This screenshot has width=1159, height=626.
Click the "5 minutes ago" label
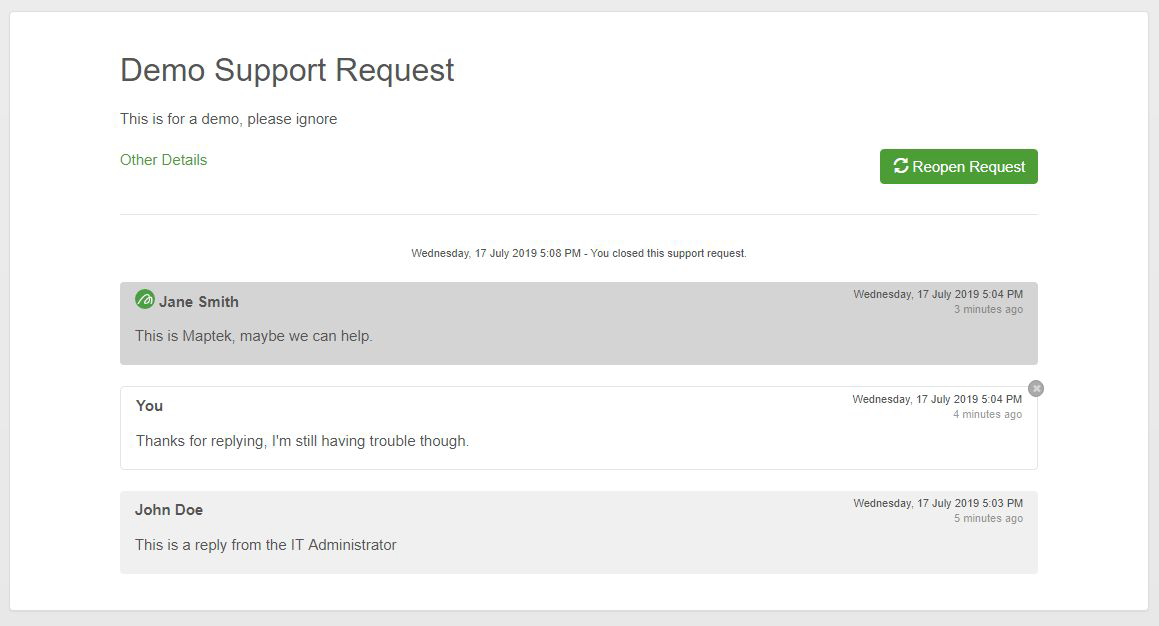[x=987, y=519]
